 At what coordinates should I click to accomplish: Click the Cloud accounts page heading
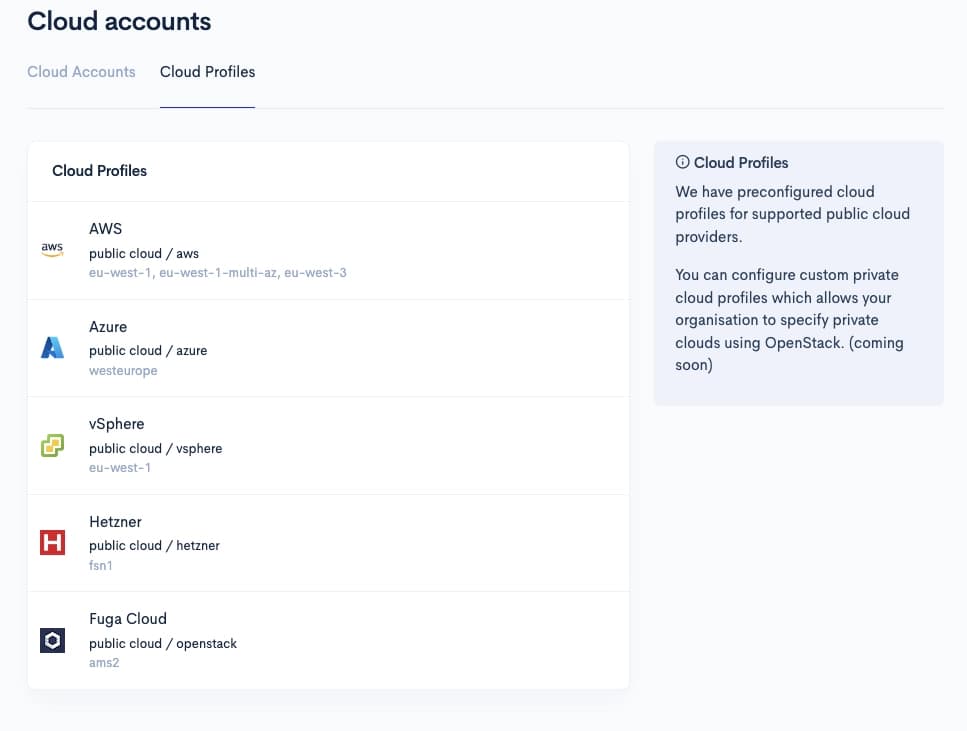tap(119, 21)
